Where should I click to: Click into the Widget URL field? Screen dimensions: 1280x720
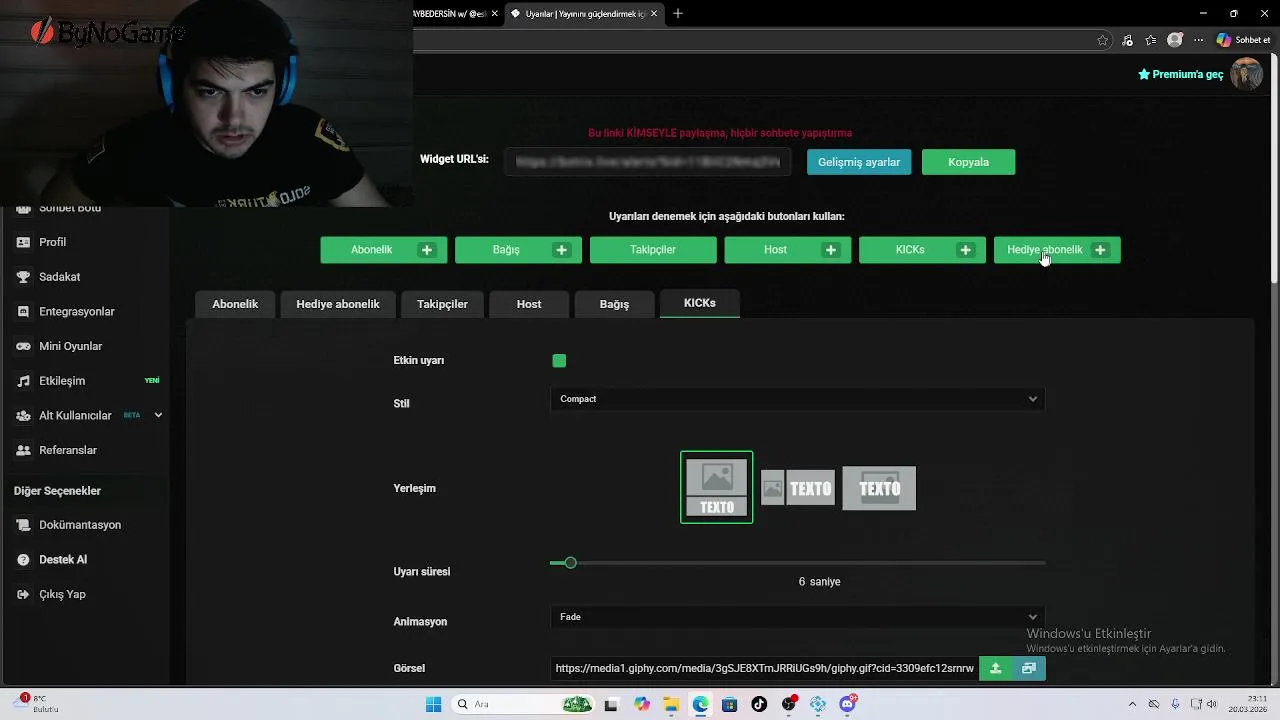648,162
